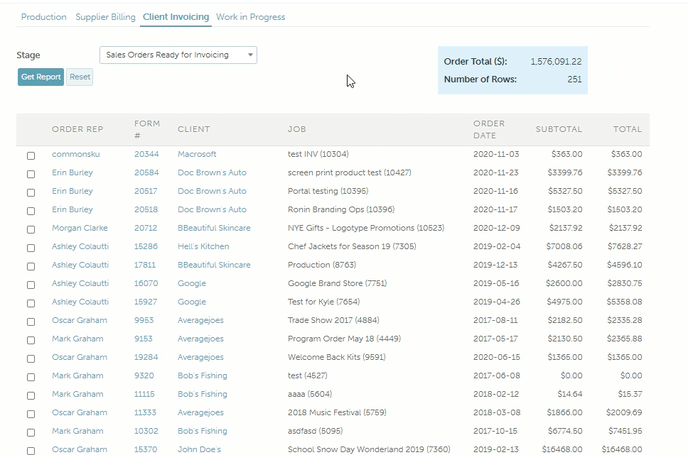Select checkbox for Morgan Clarke's order
The width and height of the screenshot is (688, 455).
pos(31,229)
